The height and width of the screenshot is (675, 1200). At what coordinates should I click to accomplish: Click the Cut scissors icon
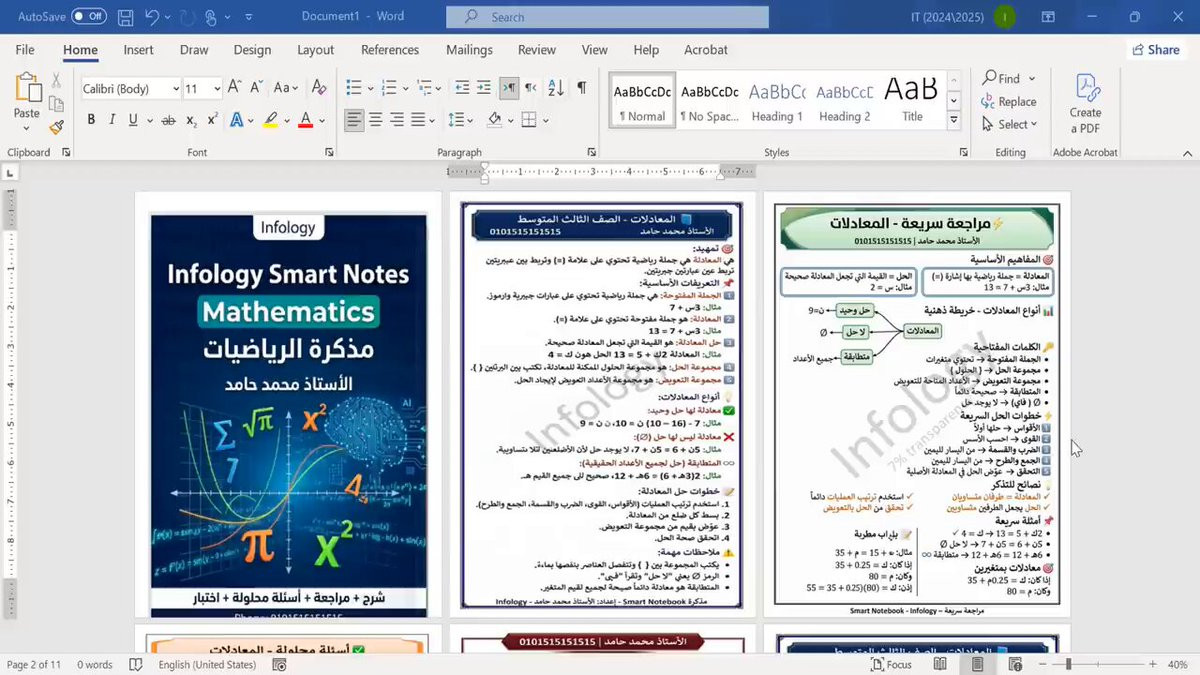click(56, 81)
